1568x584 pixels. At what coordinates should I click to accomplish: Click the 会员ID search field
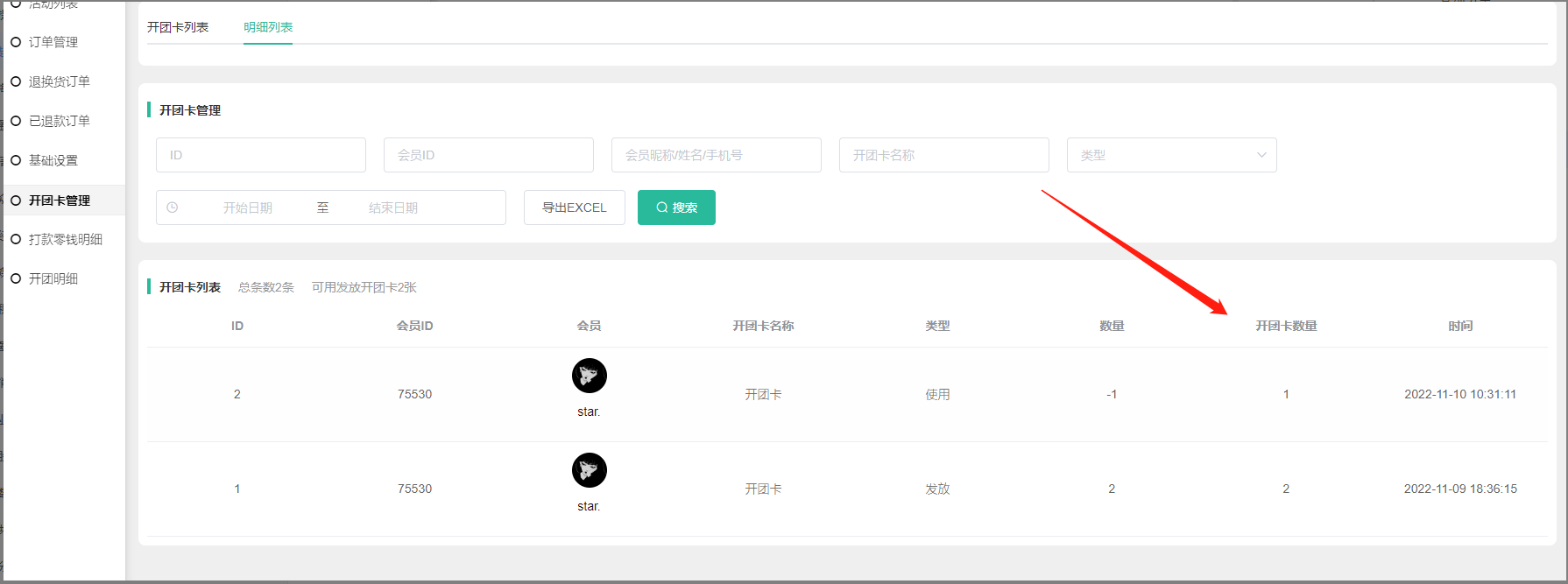point(489,155)
